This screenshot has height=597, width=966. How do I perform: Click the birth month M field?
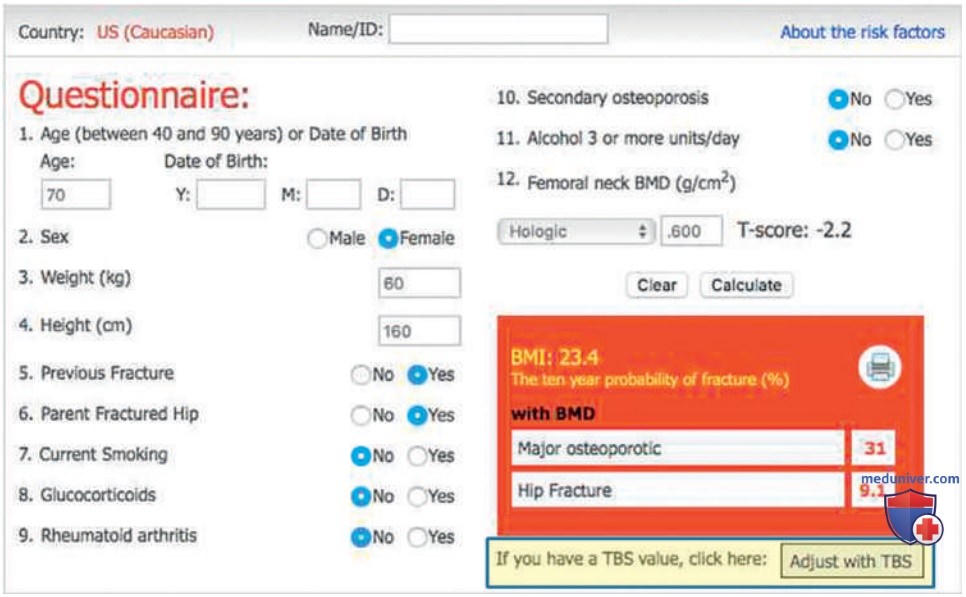tap(333, 195)
